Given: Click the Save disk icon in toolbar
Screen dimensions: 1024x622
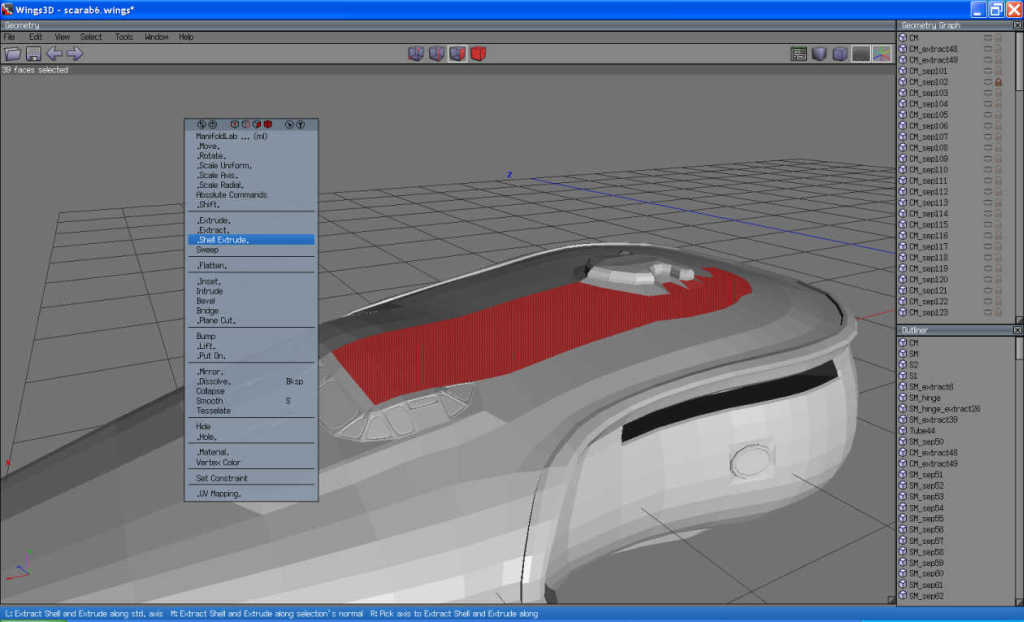Looking at the screenshot, I should click(33, 54).
